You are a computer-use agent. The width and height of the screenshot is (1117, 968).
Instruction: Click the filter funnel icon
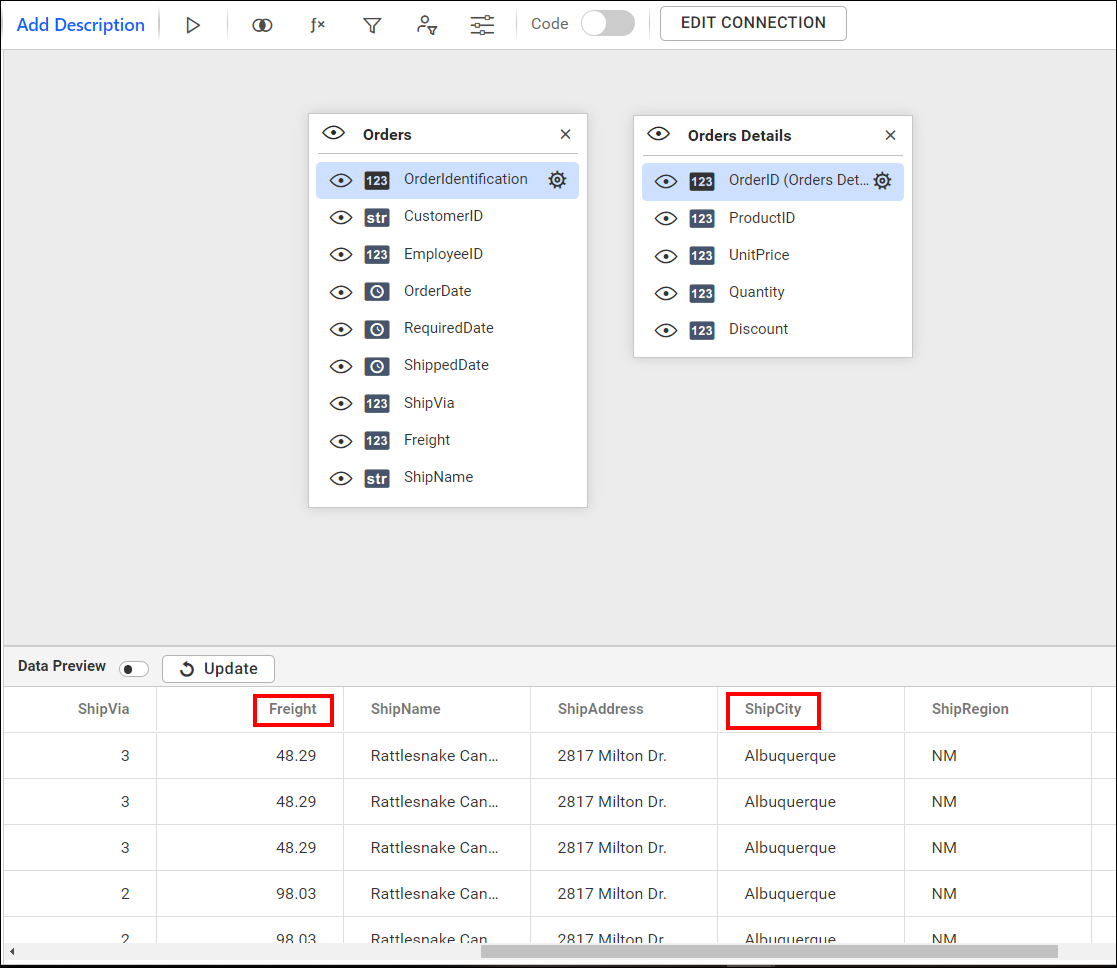coord(372,25)
